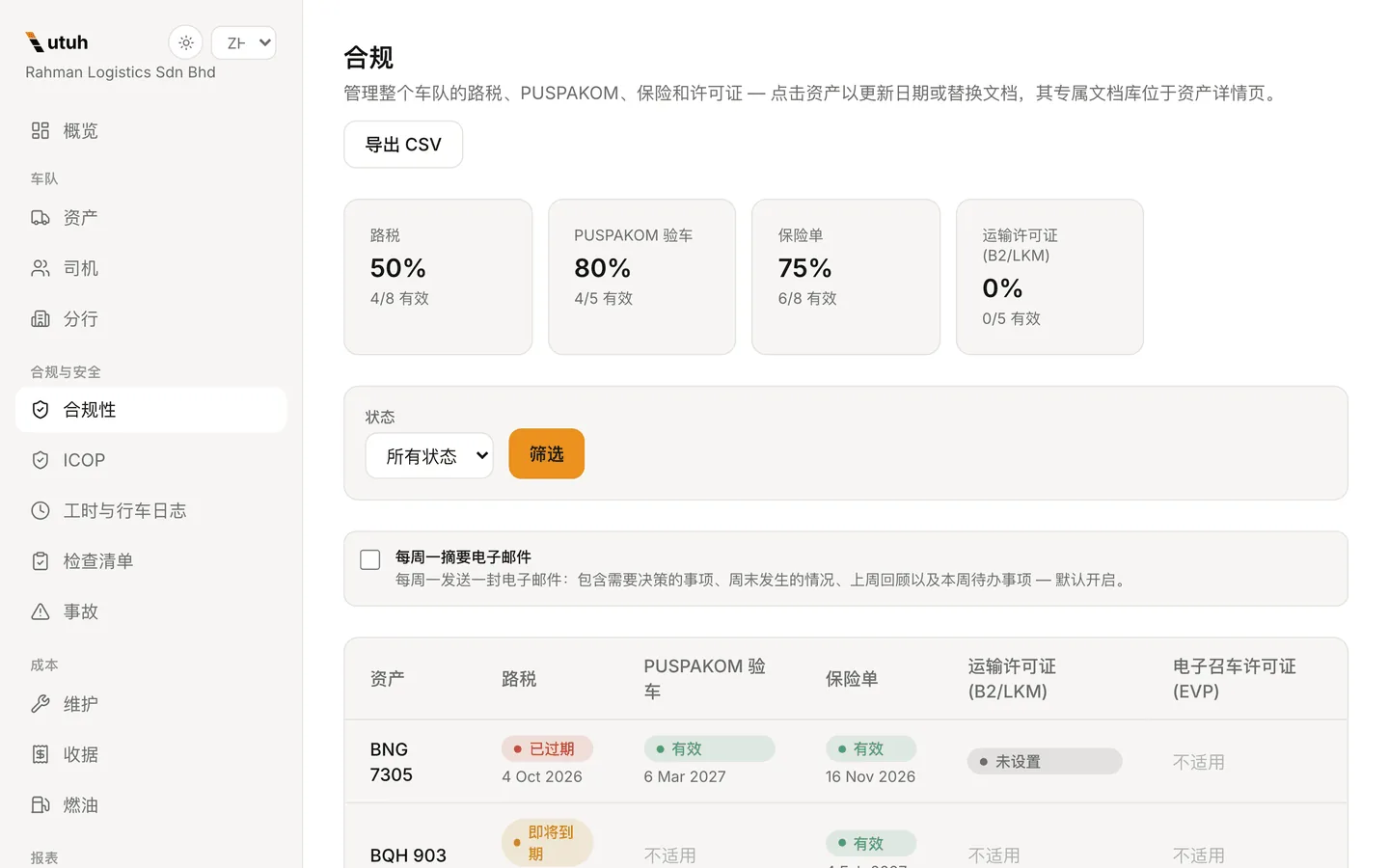Open 检查清单 via the clipboard icon

click(41, 561)
